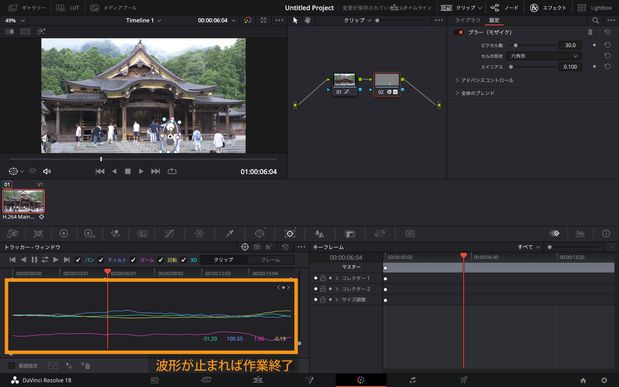Track forward in the tracker
619x387 pixels.
coord(56,259)
